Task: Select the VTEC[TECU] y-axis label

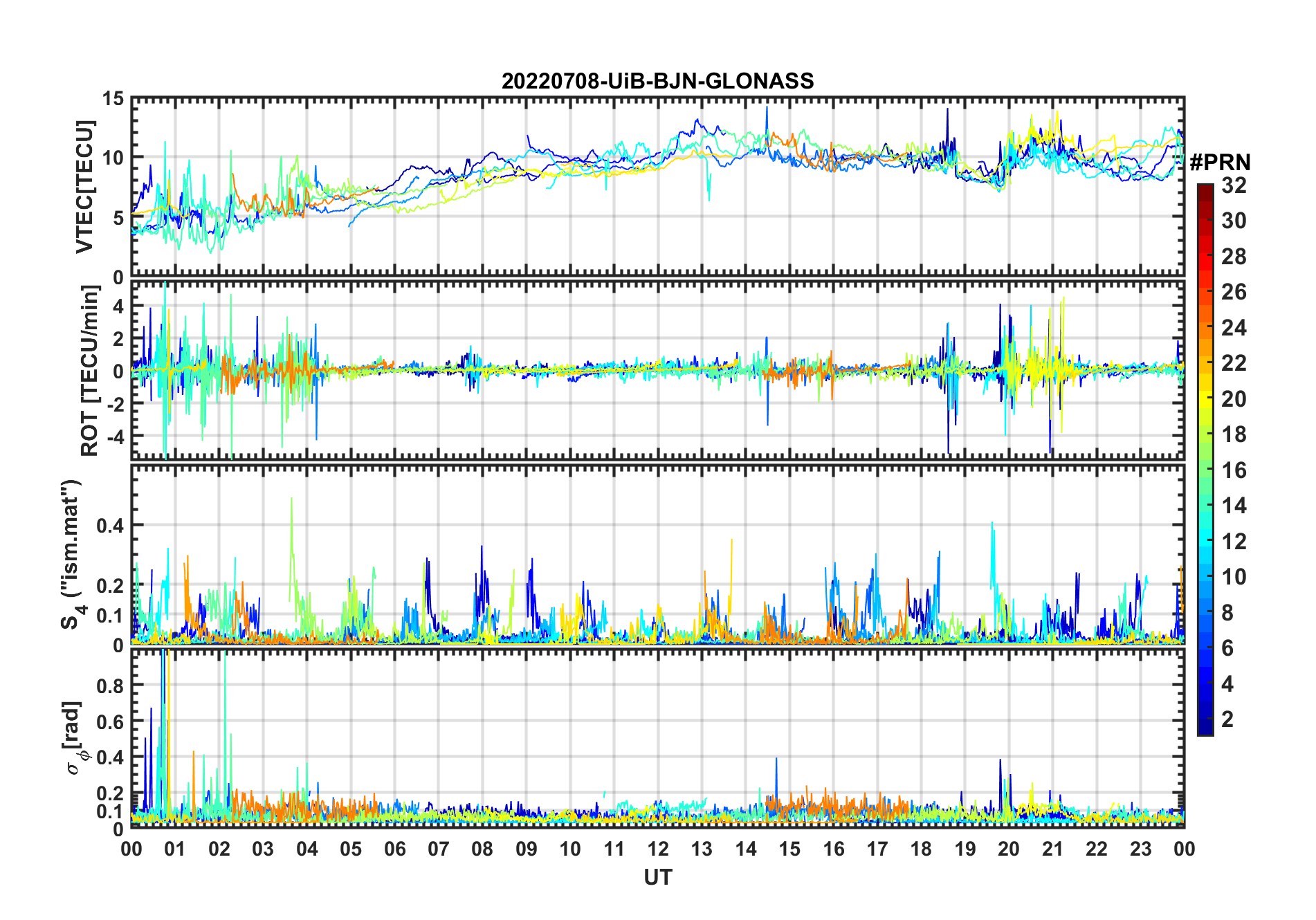Action: click(x=84, y=187)
